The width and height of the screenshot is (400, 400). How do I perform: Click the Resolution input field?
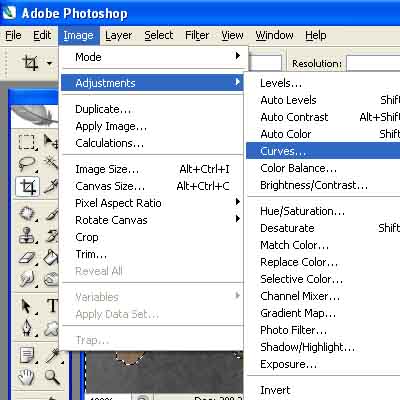click(373, 63)
